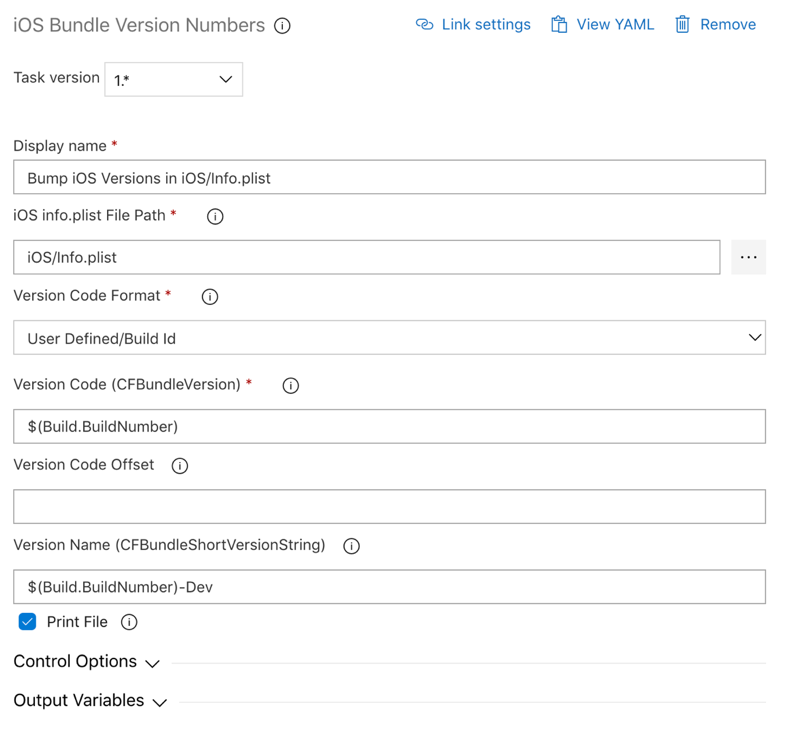Viewport: 787px width, 739px height.
Task: Show info for iOS info.plist File Path
Action: [x=215, y=216]
